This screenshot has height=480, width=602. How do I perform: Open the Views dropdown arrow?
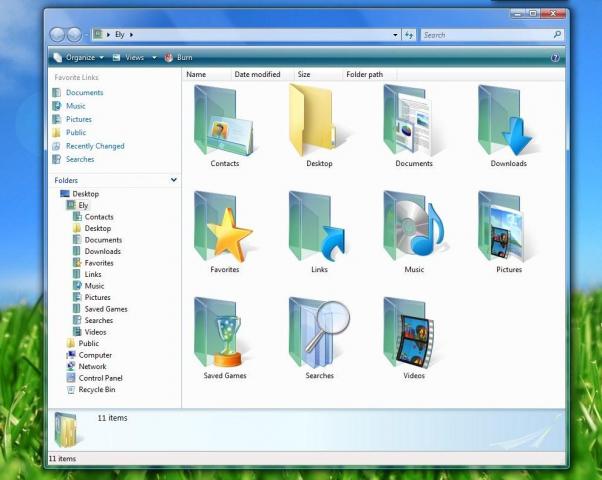pyautogui.click(x=154, y=58)
